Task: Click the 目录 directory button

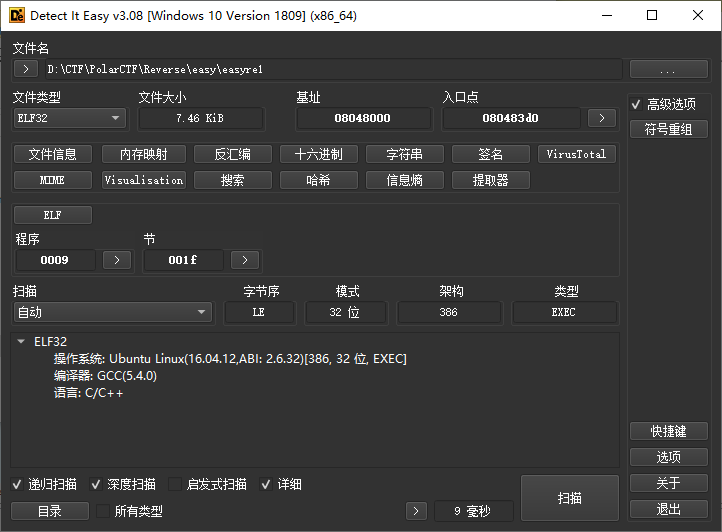Action: pos(50,511)
